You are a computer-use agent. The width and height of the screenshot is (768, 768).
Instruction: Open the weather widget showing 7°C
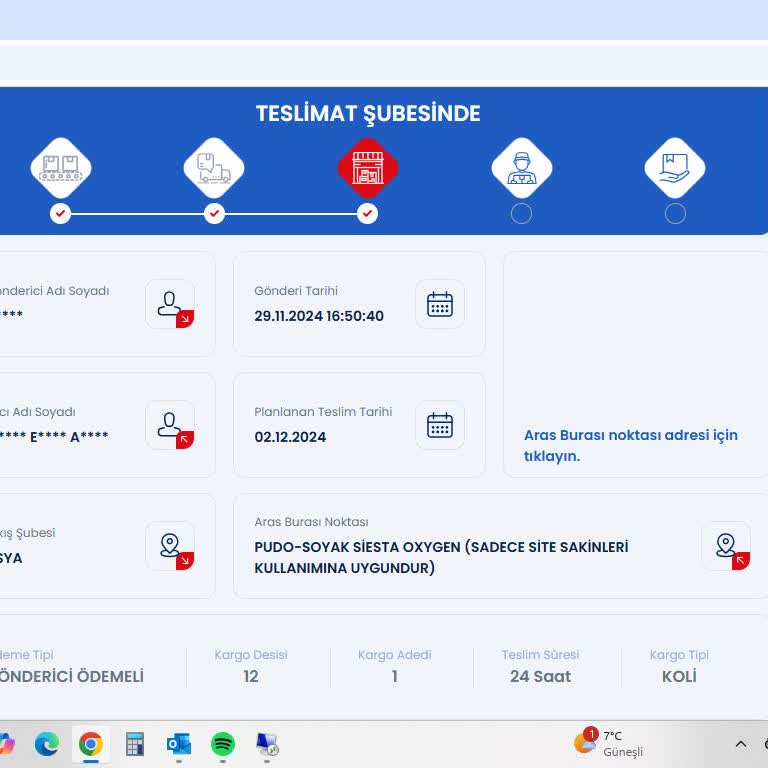(x=609, y=744)
